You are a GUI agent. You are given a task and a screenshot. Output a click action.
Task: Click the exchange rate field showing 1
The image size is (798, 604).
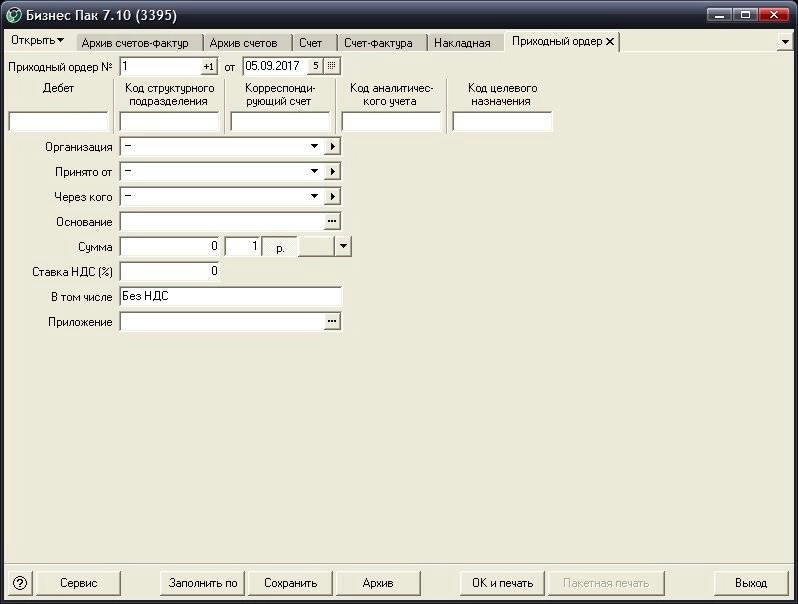(x=242, y=246)
